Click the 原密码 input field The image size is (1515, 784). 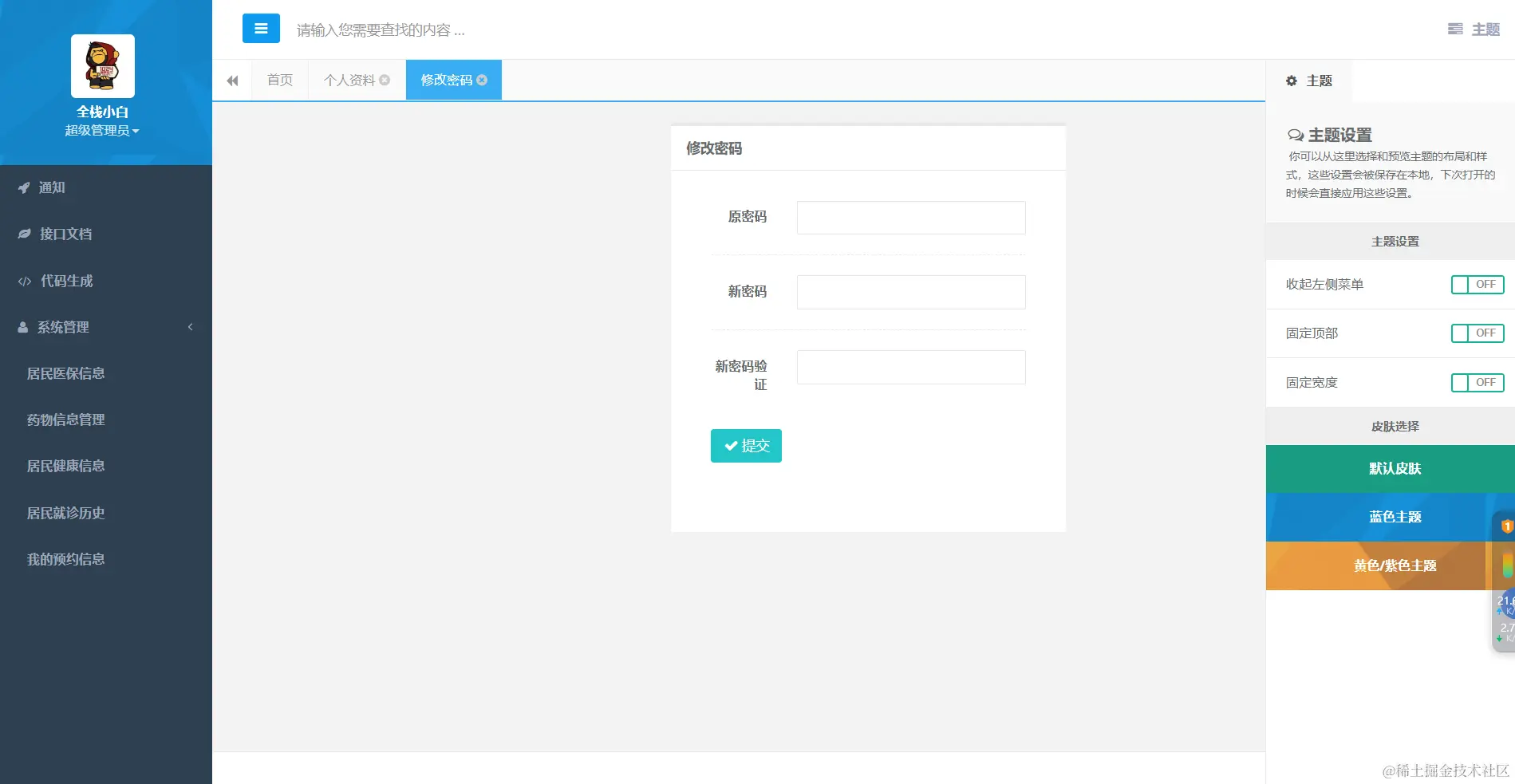[911, 218]
